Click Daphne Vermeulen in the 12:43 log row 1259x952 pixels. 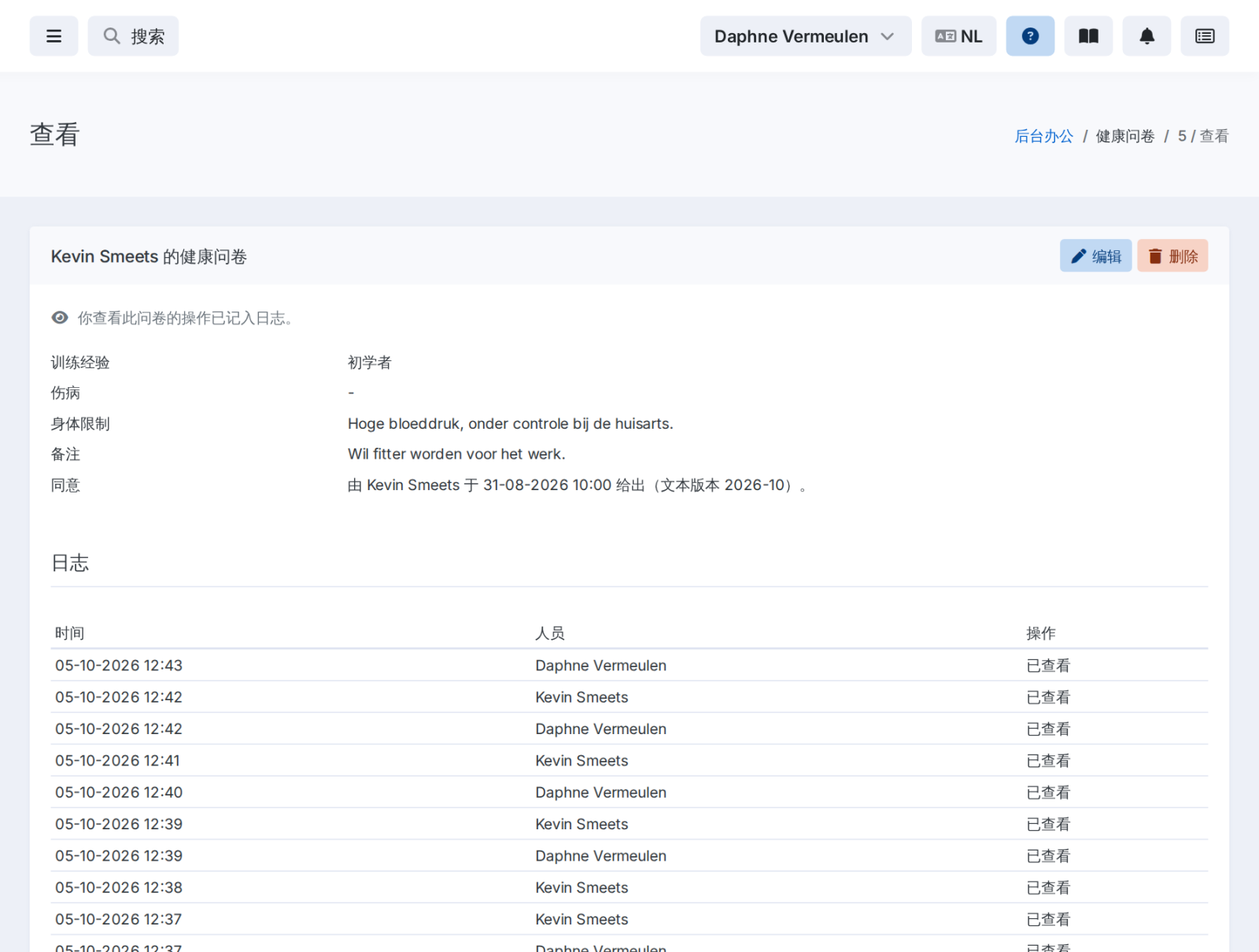(x=601, y=666)
